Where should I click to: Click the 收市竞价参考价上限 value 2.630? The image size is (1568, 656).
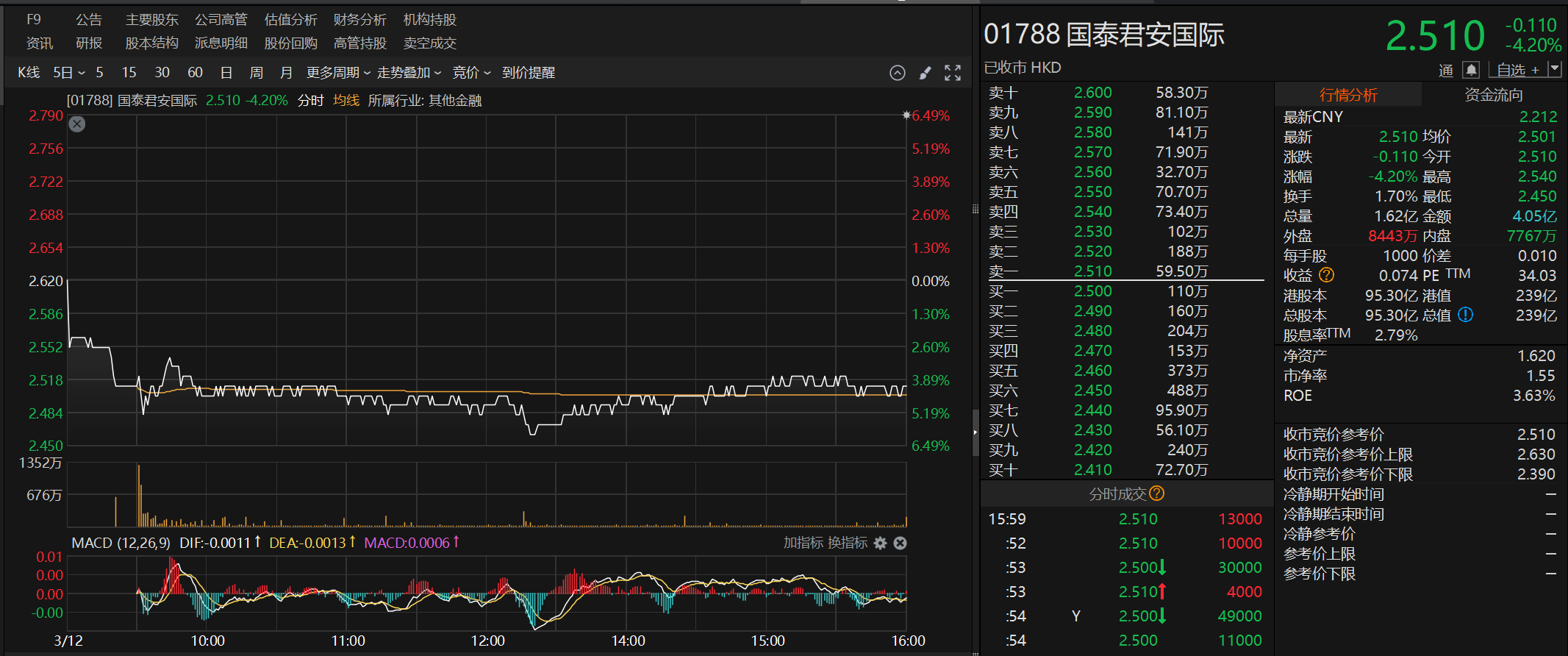point(1536,454)
